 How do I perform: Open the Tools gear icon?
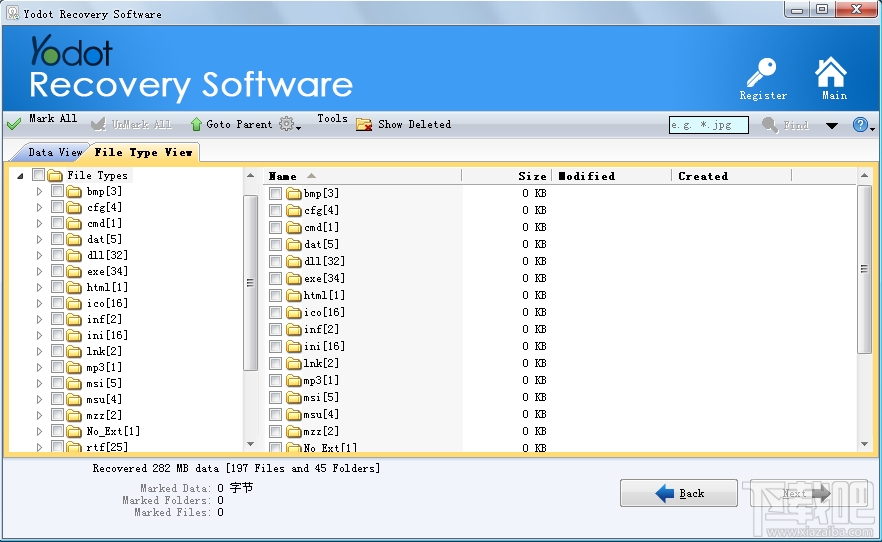(x=287, y=124)
